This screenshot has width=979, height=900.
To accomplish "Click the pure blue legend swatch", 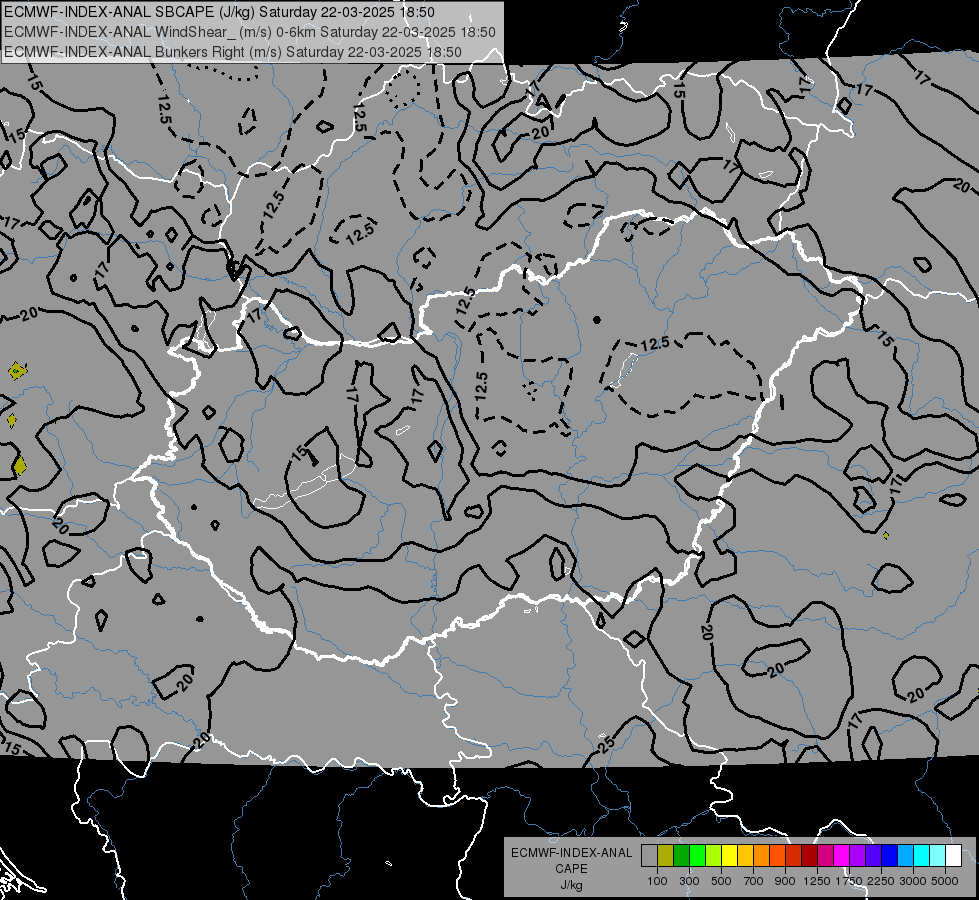I will [890, 856].
